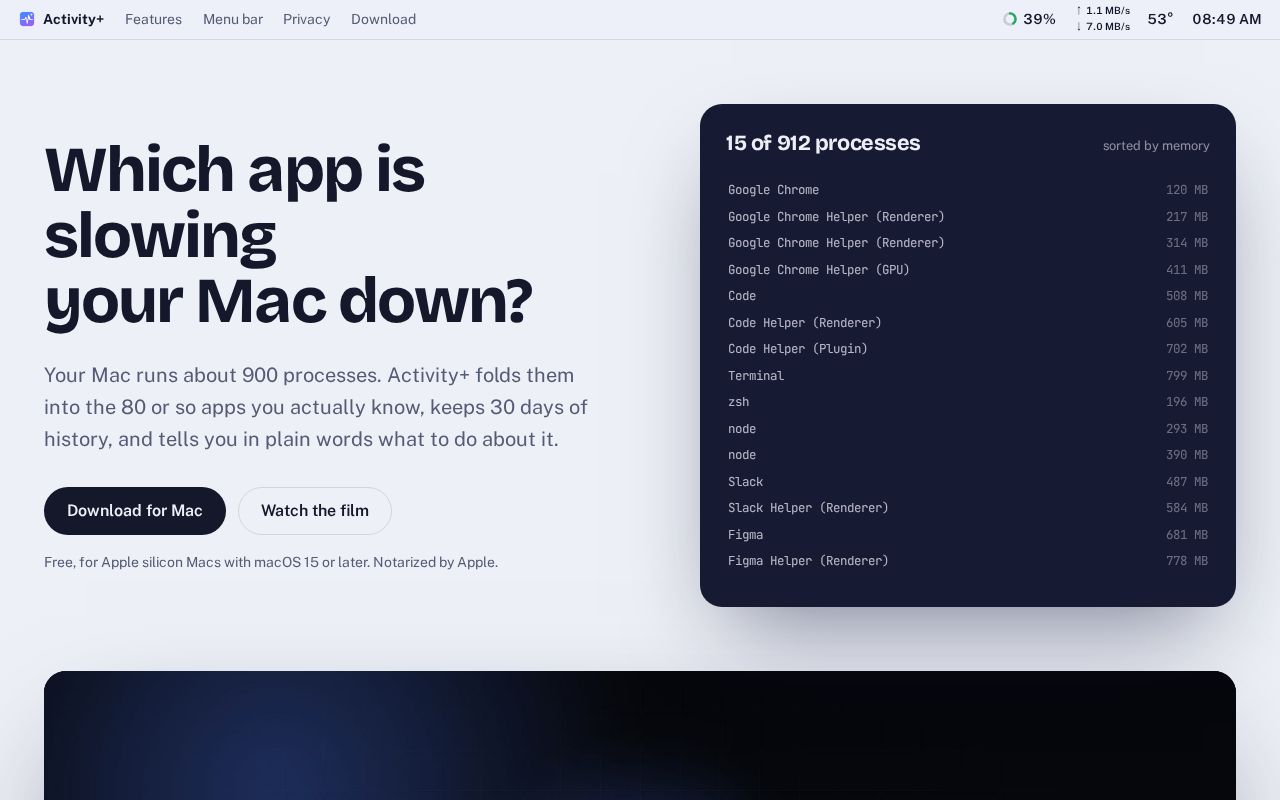Image resolution: width=1280 pixels, height=800 pixels.
Task: Click the Watch the film button
Action: coord(315,511)
